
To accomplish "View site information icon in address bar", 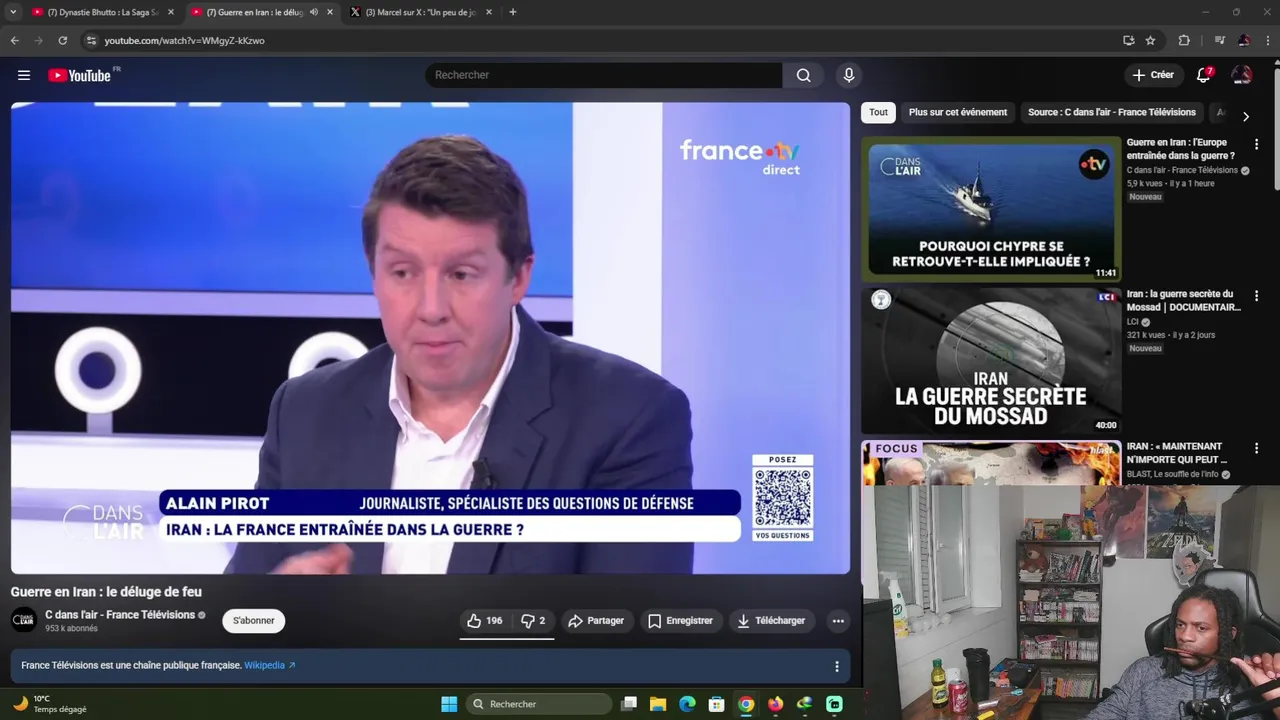I will pyautogui.click(x=91, y=40).
